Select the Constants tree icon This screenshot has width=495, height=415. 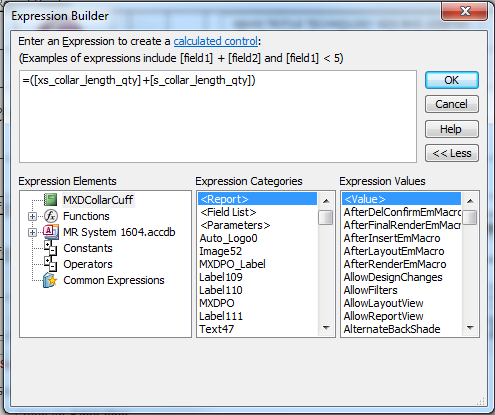click(x=51, y=248)
